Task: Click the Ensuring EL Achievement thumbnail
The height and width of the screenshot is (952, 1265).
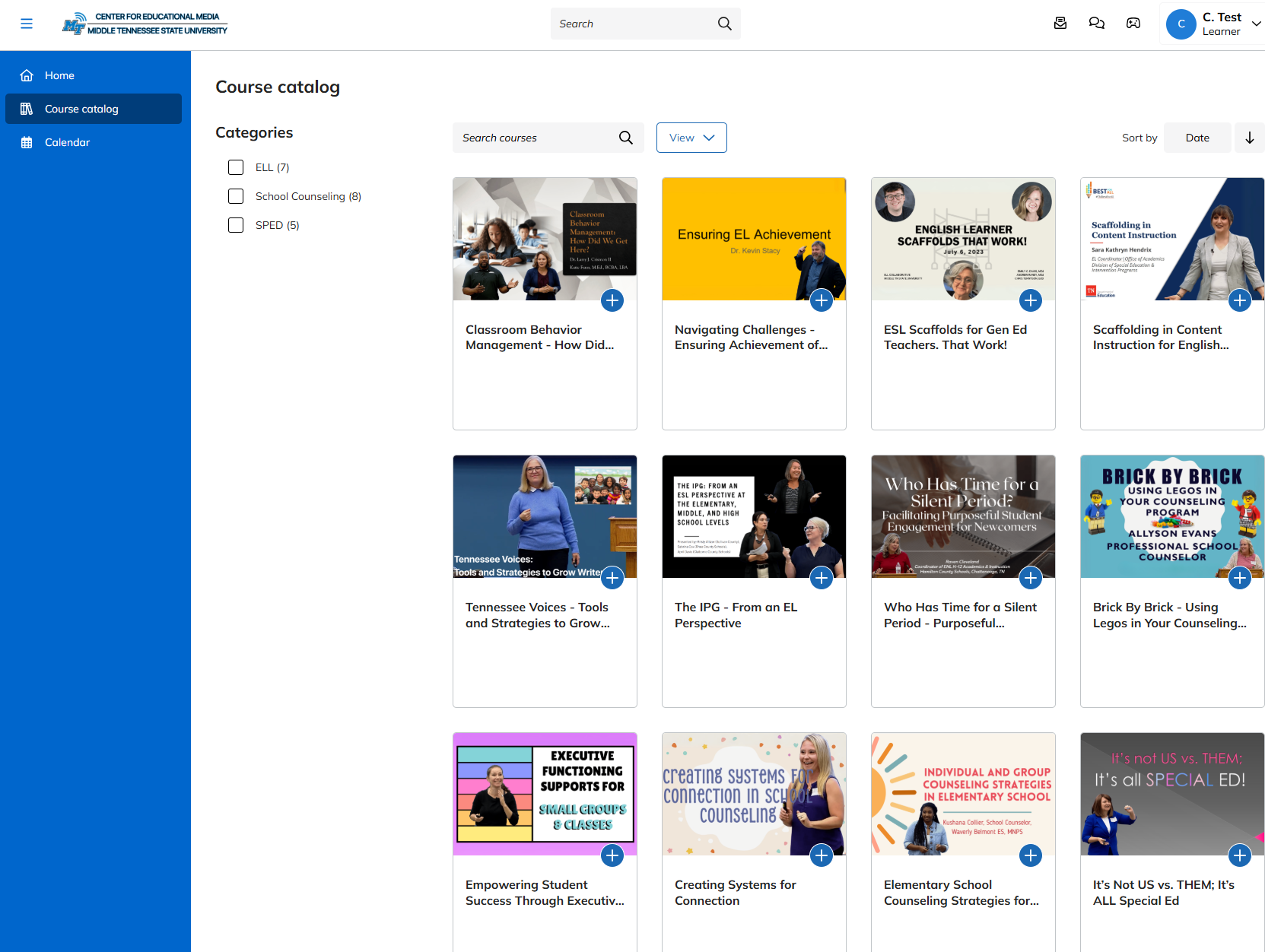Action: click(x=753, y=239)
